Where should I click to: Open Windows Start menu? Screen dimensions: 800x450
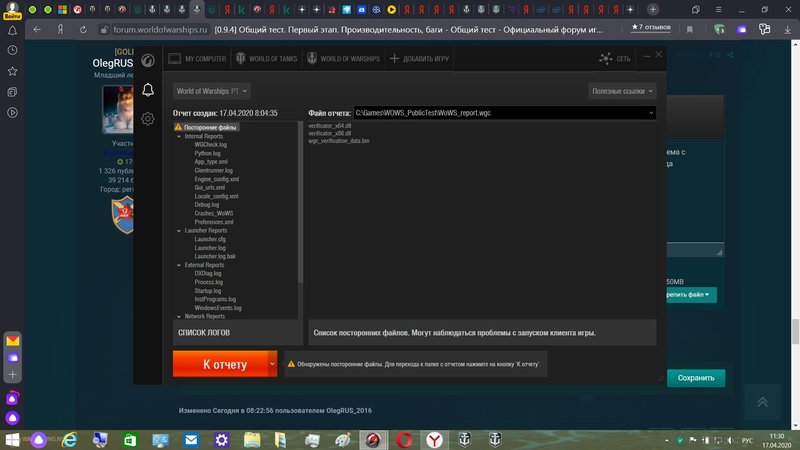[12, 439]
